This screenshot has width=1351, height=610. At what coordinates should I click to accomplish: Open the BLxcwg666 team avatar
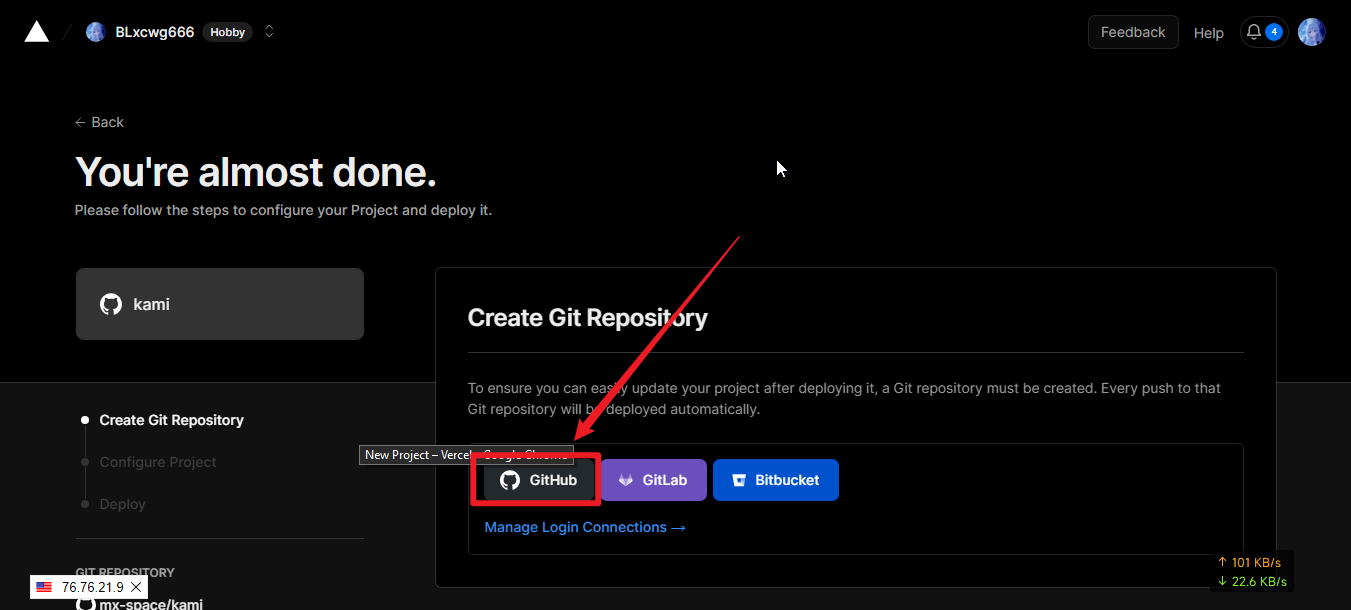(x=96, y=32)
